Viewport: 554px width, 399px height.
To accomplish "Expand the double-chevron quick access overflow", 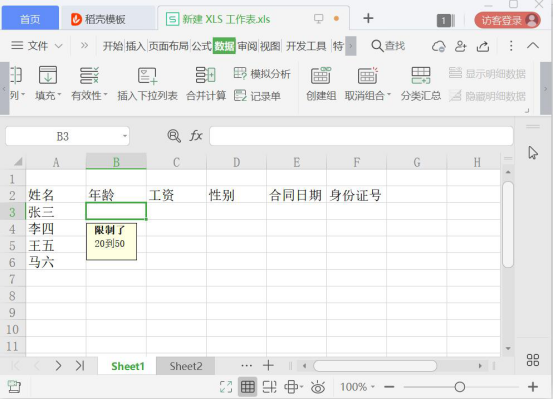I will [x=84, y=46].
